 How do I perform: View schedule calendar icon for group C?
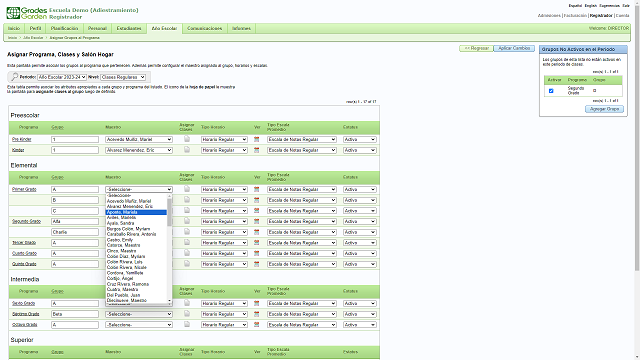(x=256, y=211)
